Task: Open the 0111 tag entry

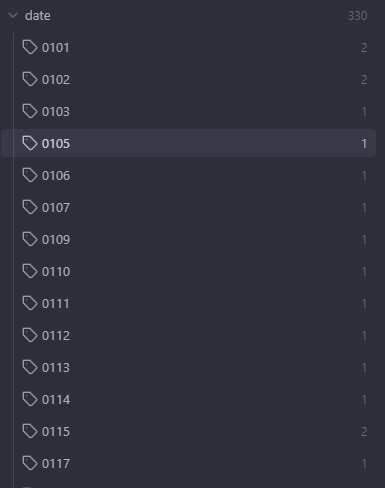Action: 189,303
